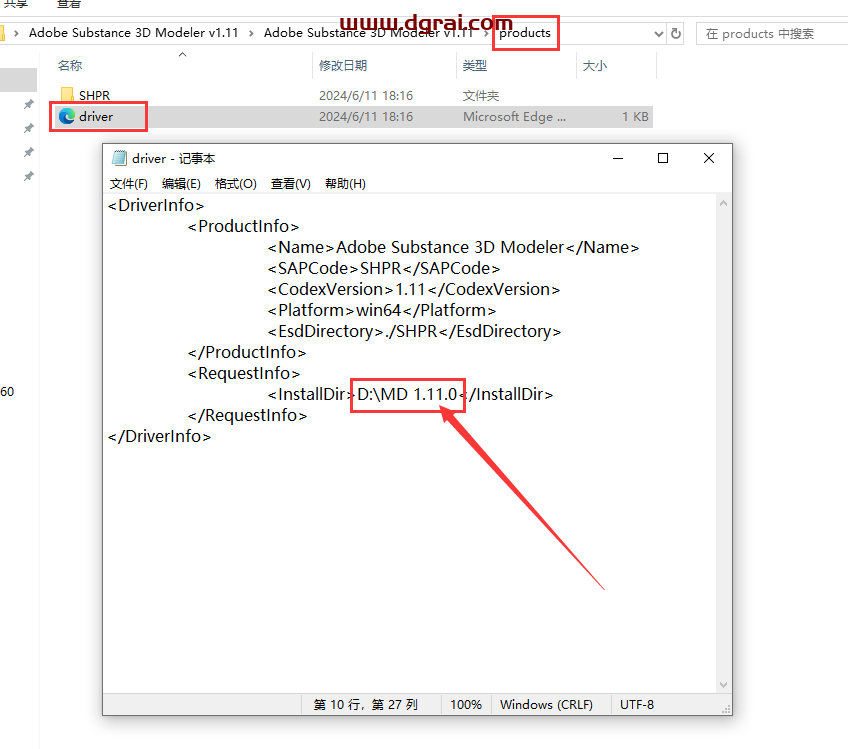Click the 100% zoom status entry

pos(466,705)
